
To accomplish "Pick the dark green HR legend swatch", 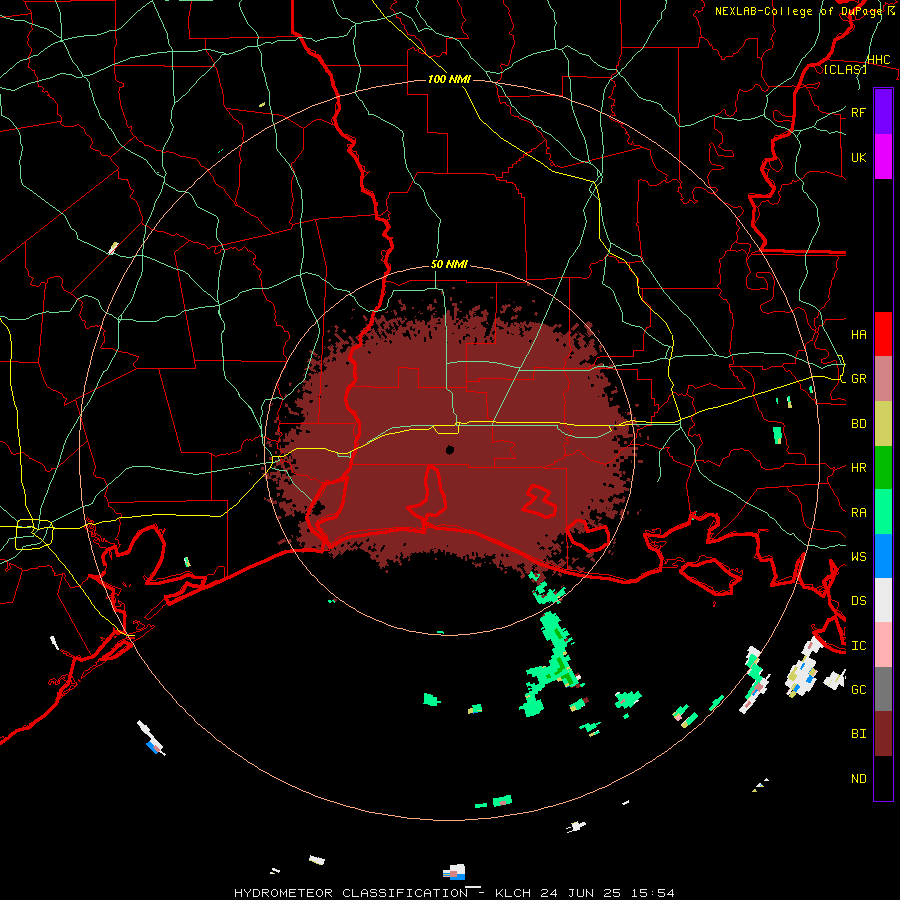I will tap(883, 467).
